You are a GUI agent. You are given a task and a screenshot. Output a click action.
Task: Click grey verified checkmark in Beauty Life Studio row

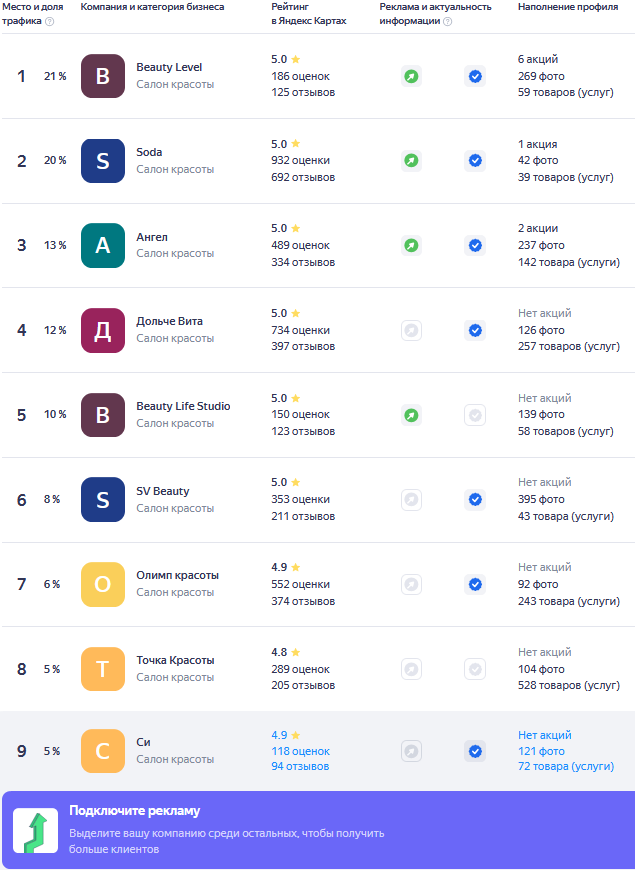pos(475,415)
